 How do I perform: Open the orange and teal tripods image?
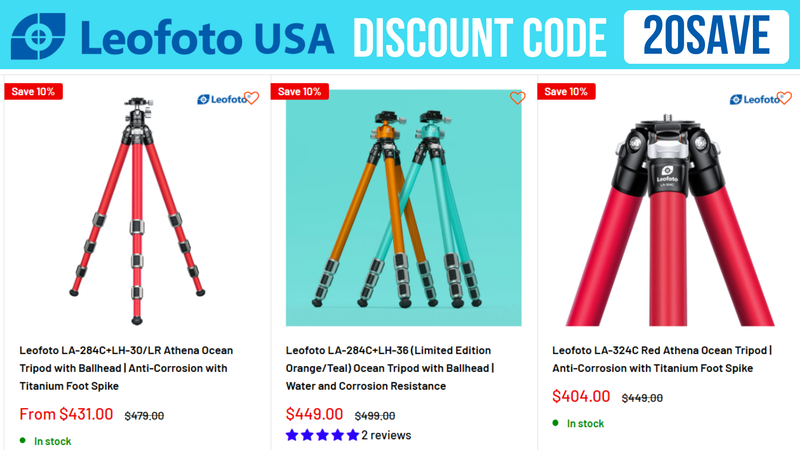pyautogui.click(x=404, y=208)
